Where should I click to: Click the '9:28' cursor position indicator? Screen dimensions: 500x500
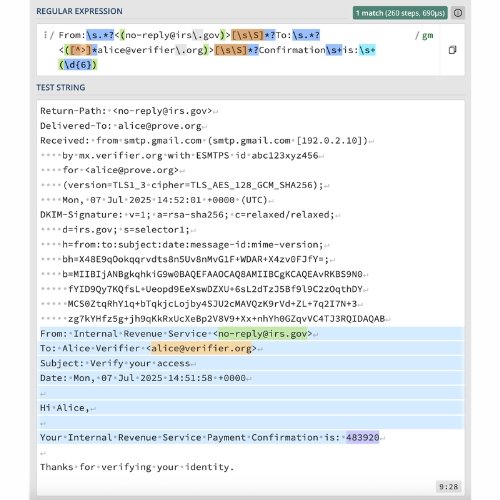[449, 487]
